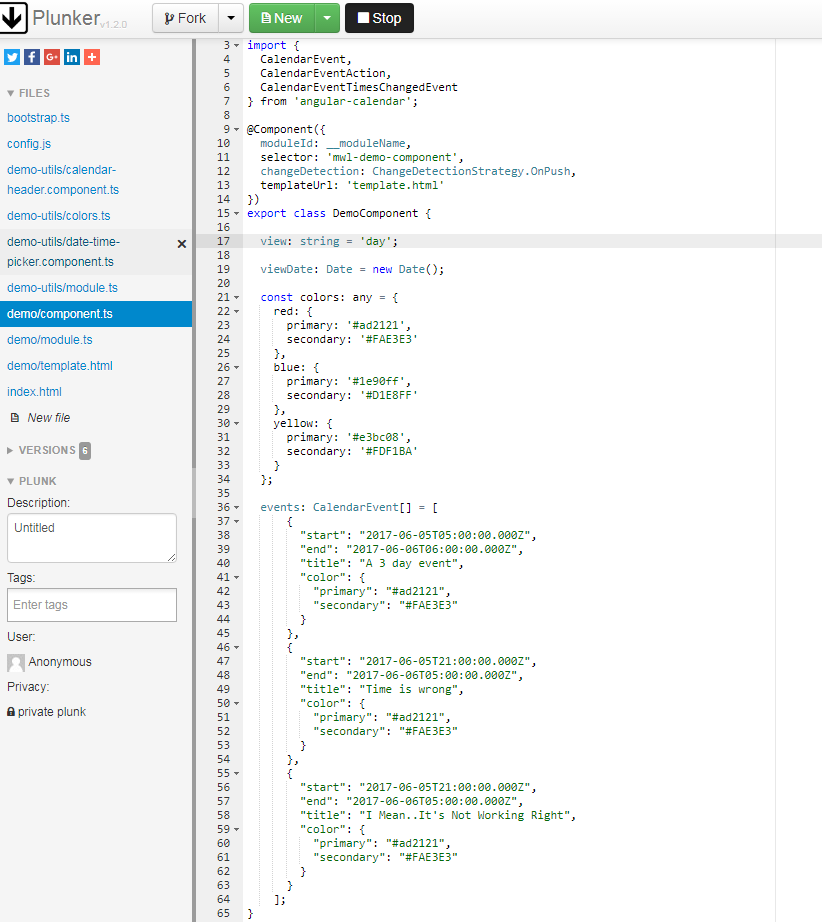Open the AddThis plus share icon

(91, 57)
